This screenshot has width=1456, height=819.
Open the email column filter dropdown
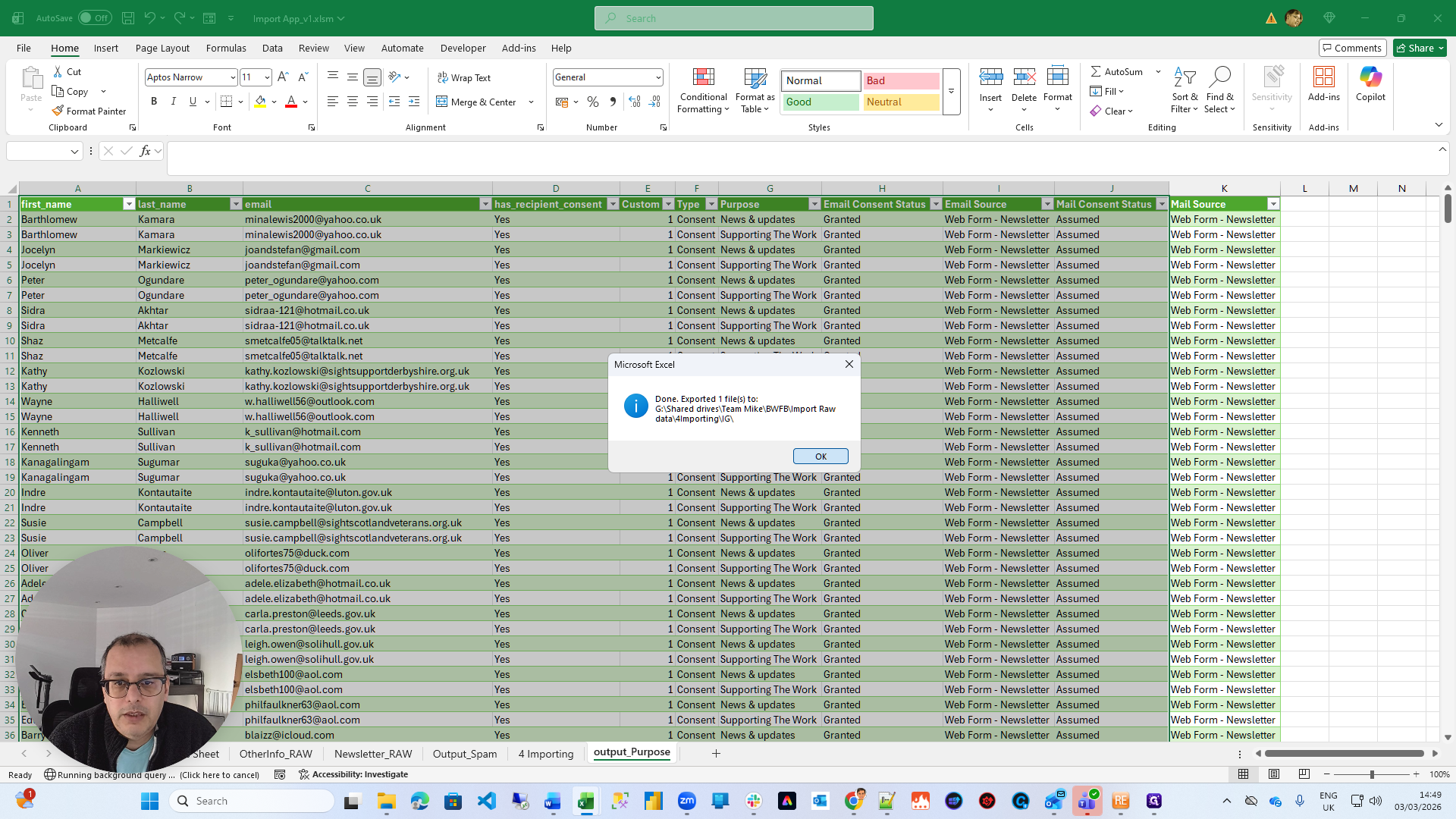point(485,204)
